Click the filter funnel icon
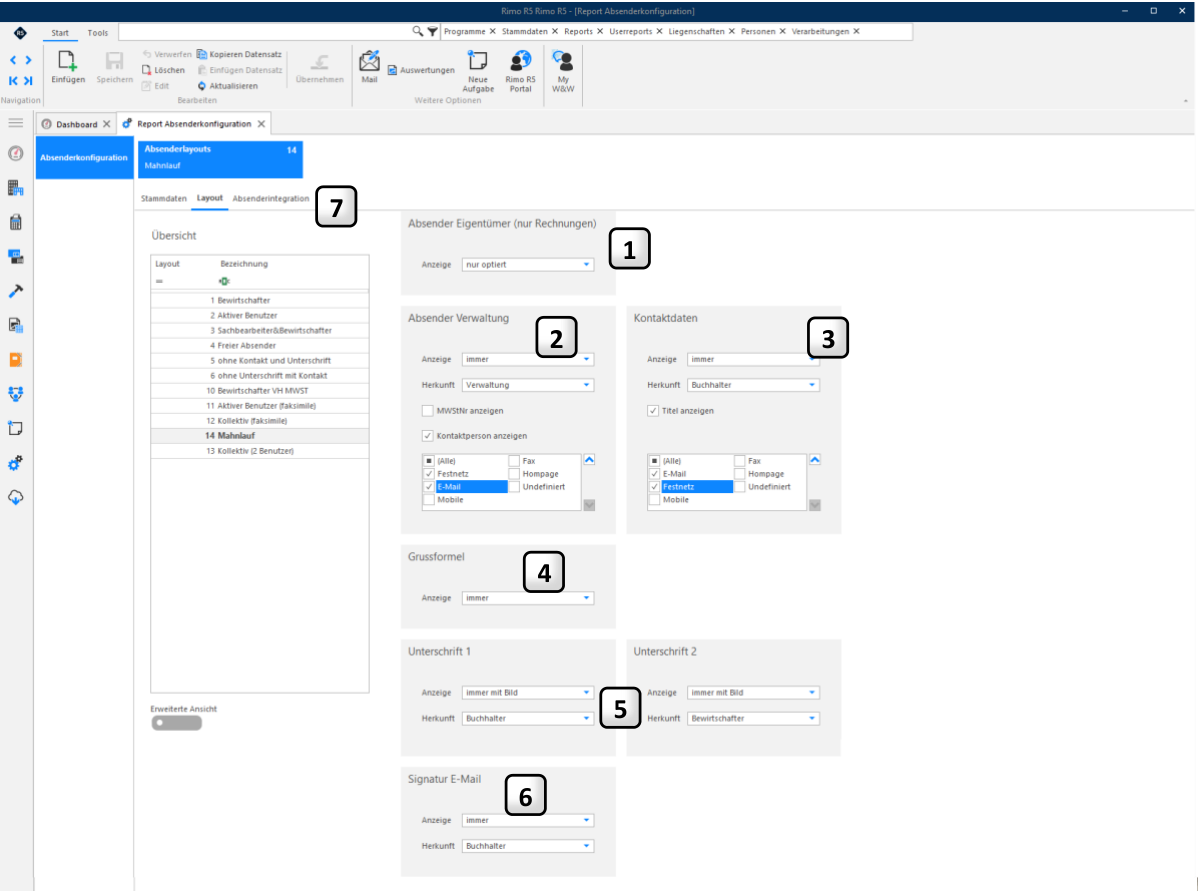The image size is (1200, 893). [x=432, y=31]
